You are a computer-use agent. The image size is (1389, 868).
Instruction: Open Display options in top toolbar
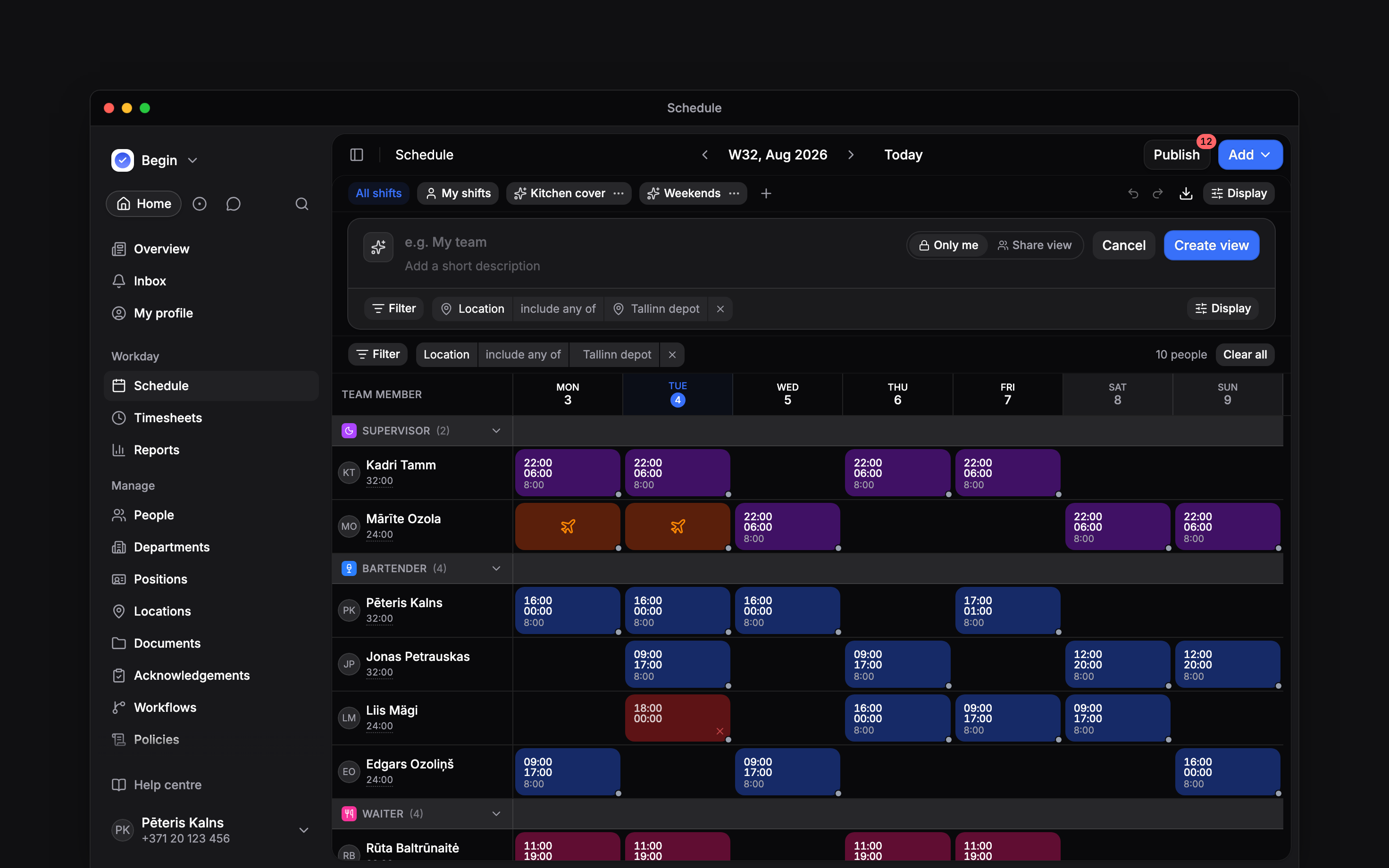(x=1238, y=193)
